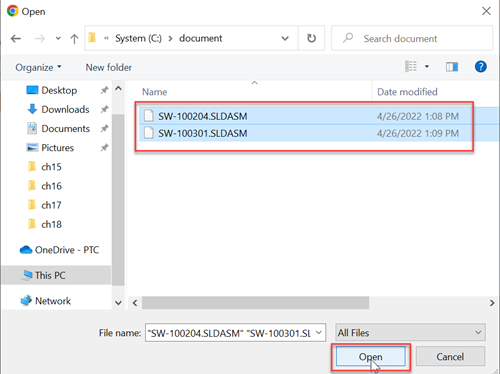Viewport: 500px width, 374px height.
Task: Change the view layout icon
Action: (411, 66)
